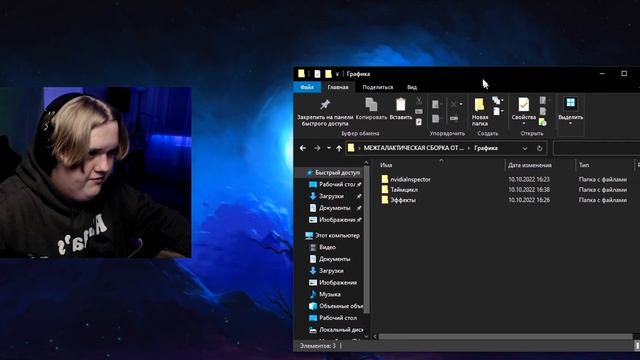Click the History icon in Открыть group
The image size is (640, 360).
click(542, 122)
